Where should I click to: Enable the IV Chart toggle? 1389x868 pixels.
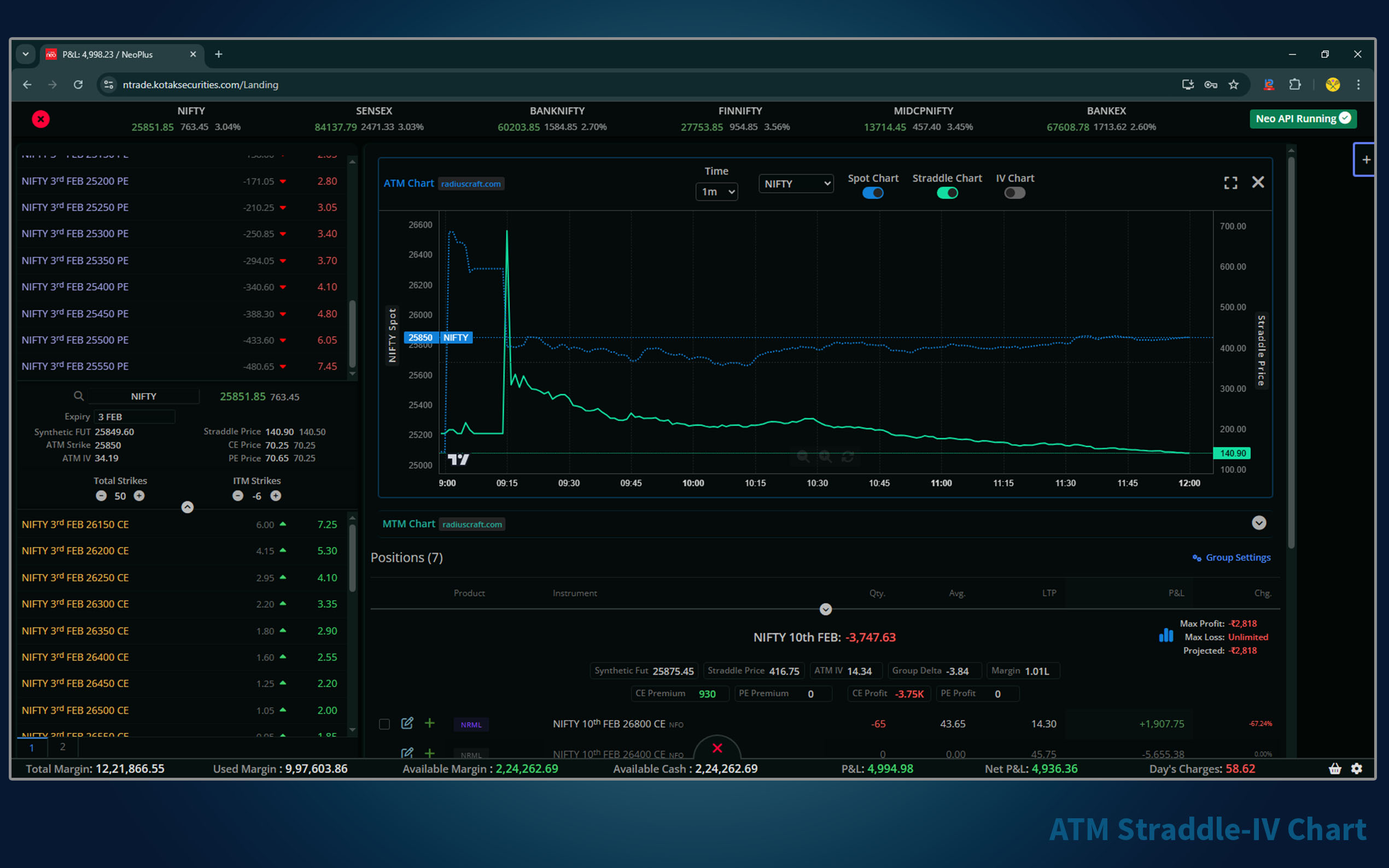[1014, 193]
